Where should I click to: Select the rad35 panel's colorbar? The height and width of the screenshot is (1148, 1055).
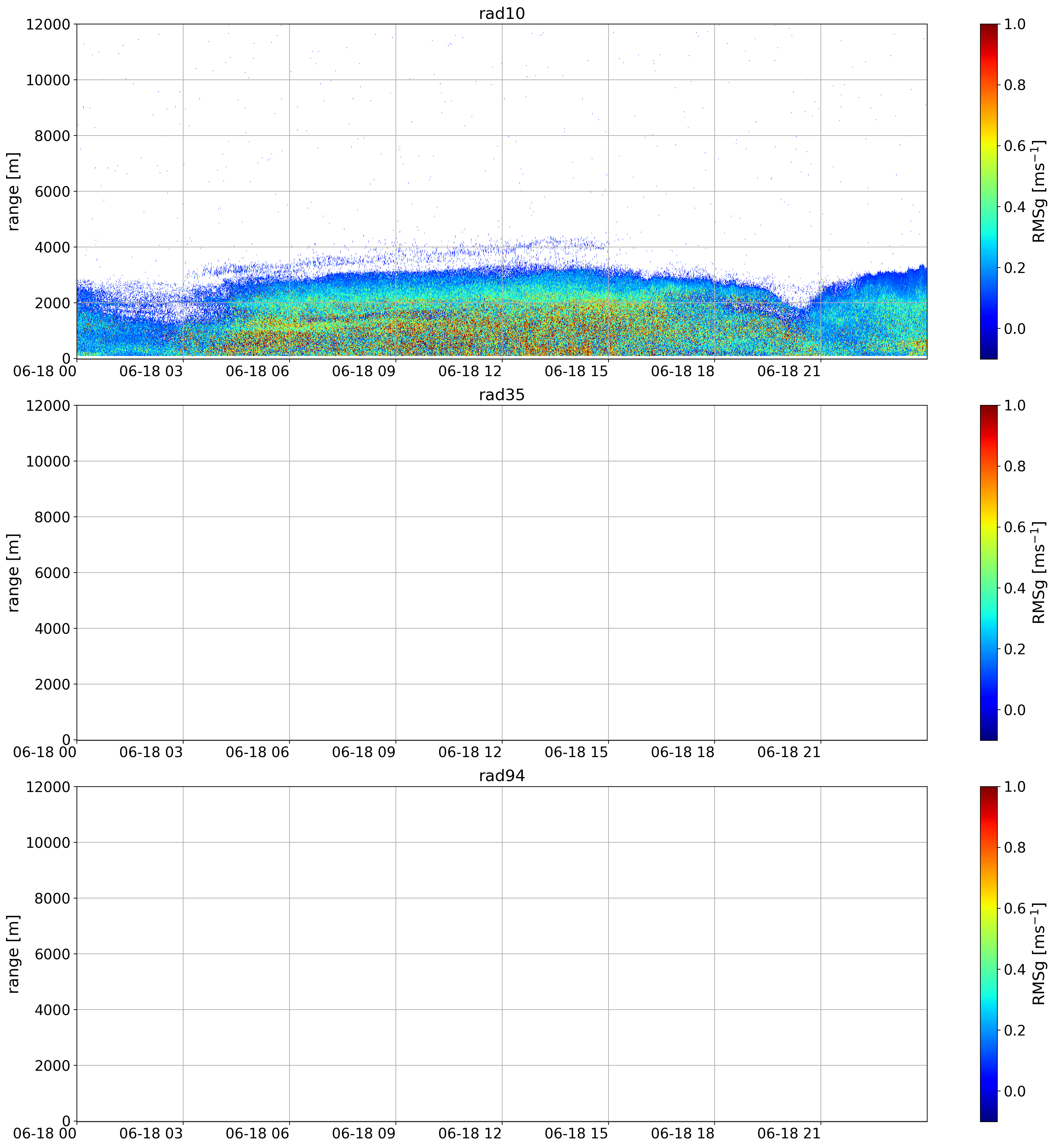[989, 573]
